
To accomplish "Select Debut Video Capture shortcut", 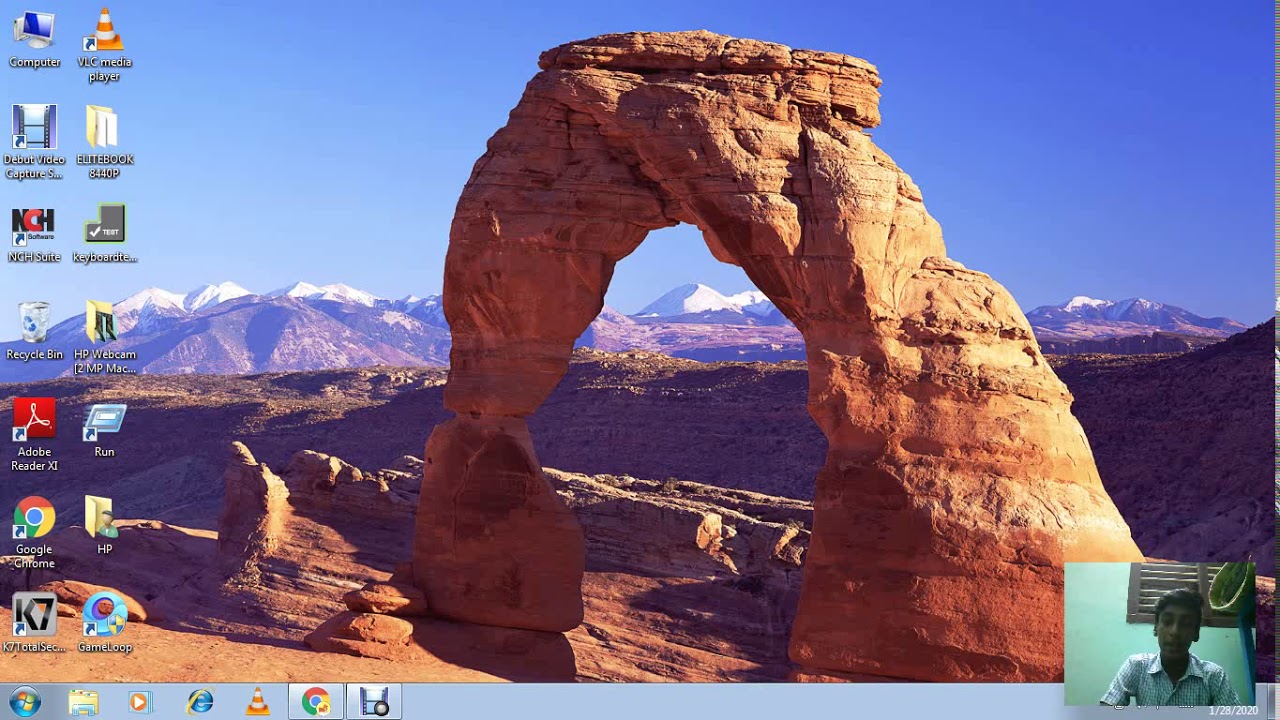I will 34,142.
